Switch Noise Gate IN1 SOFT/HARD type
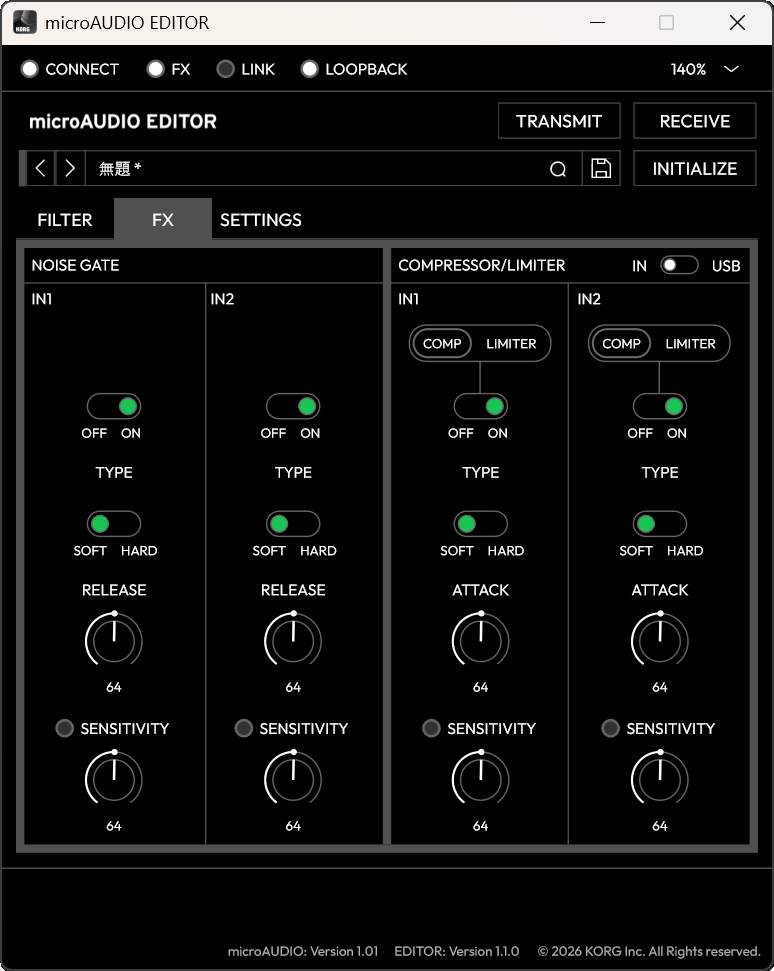 coord(114,524)
